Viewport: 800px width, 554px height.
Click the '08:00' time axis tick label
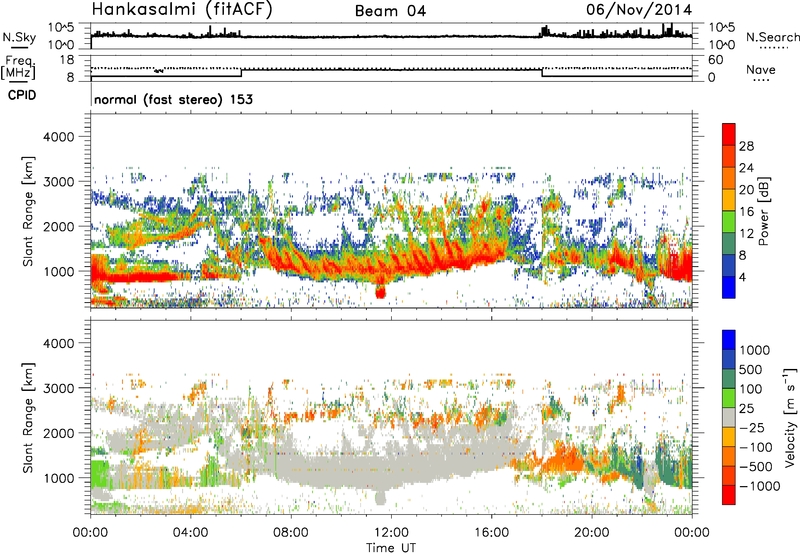coord(291,533)
